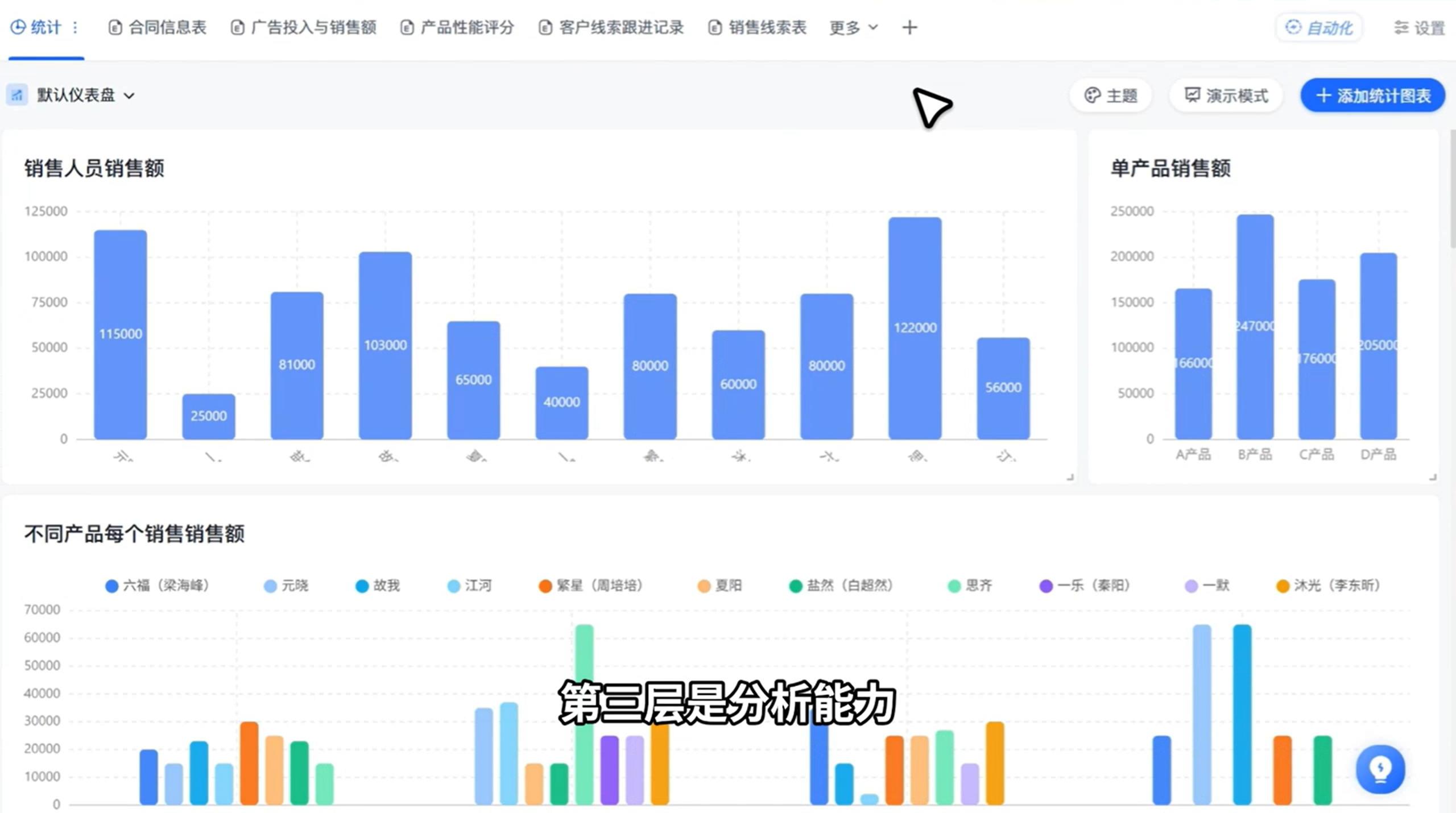Click the 25000 sales bar

[x=209, y=416]
